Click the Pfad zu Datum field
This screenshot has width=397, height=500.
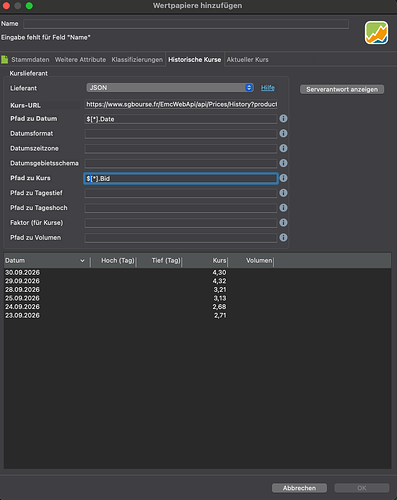181,119
